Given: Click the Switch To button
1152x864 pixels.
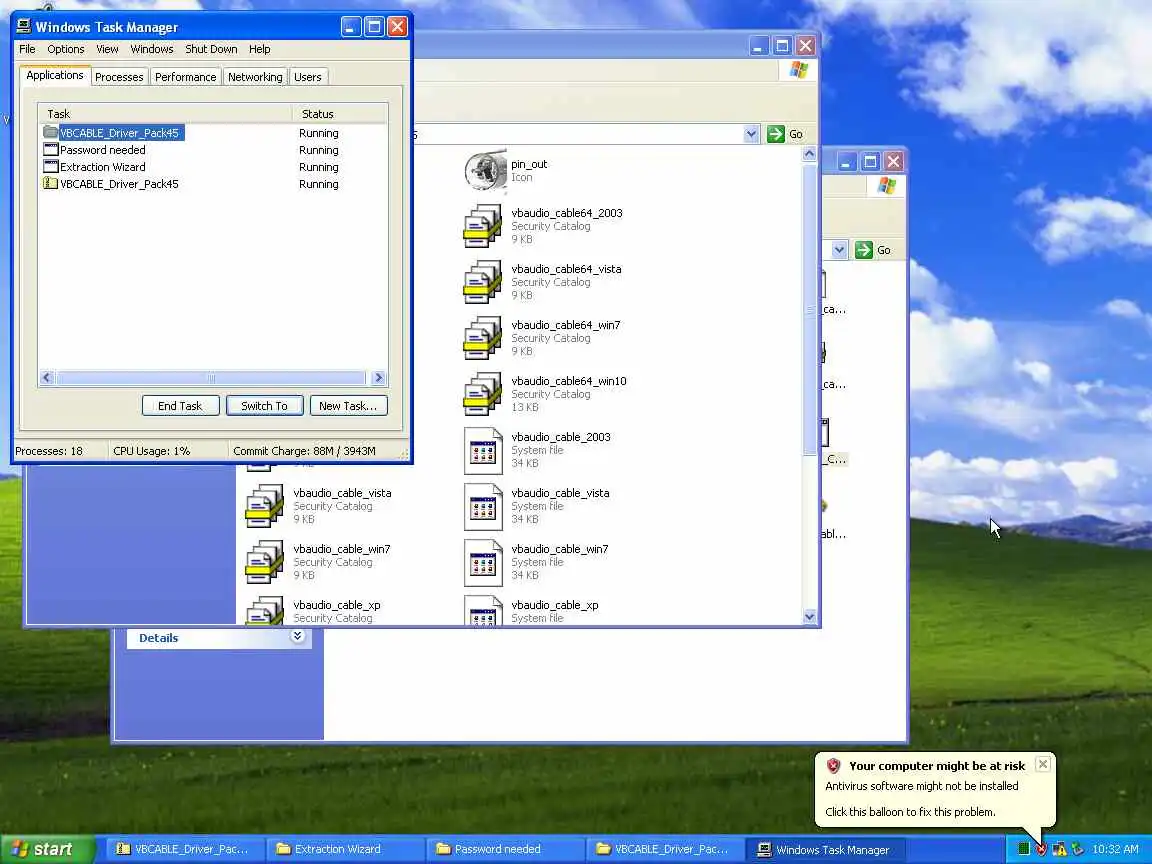Looking at the screenshot, I should (264, 406).
